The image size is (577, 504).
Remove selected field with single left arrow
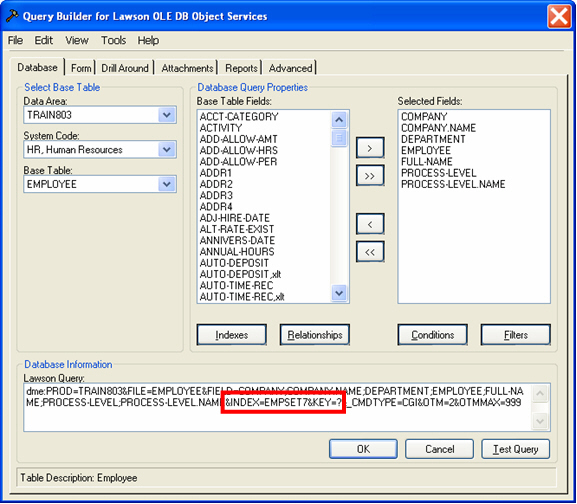[370, 224]
